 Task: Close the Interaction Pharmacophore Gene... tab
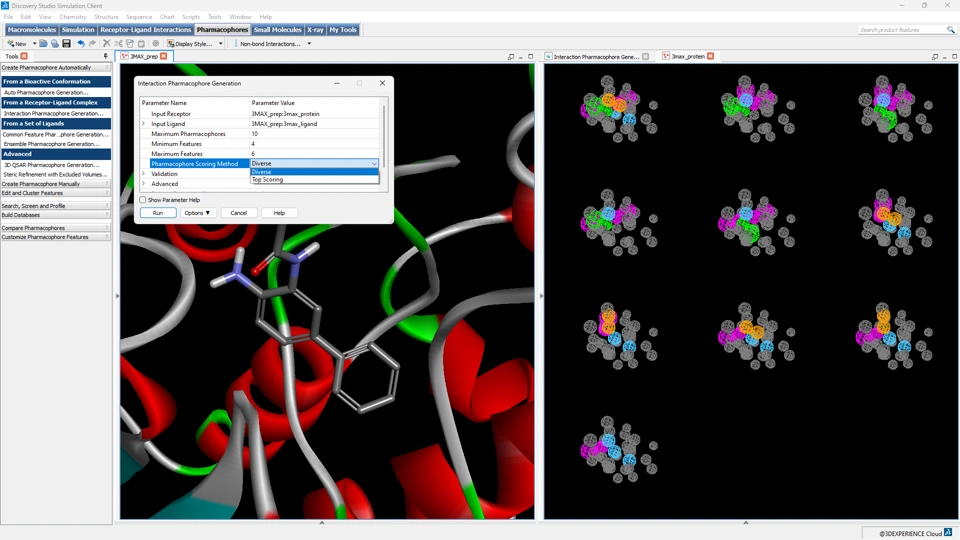click(x=645, y=56)
